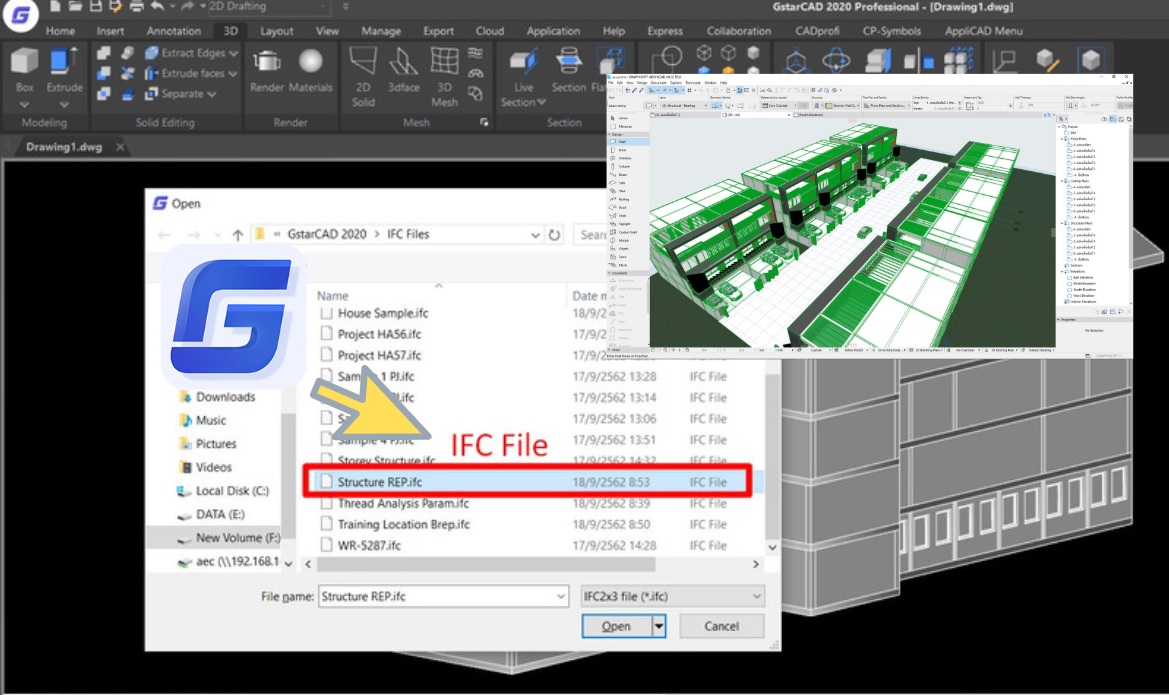The image size is (1169, 695).
Task: Expand the Separate dropdown
Action: 212,95
